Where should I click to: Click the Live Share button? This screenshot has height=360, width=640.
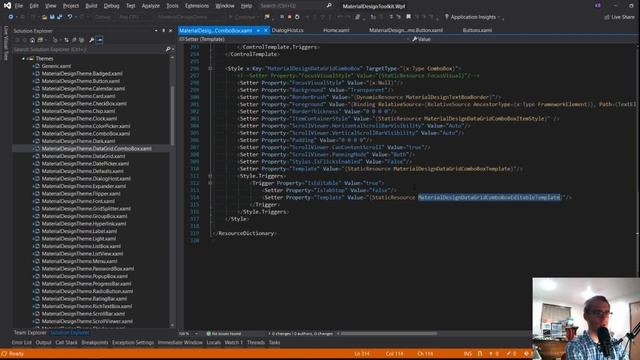point(620,17)
